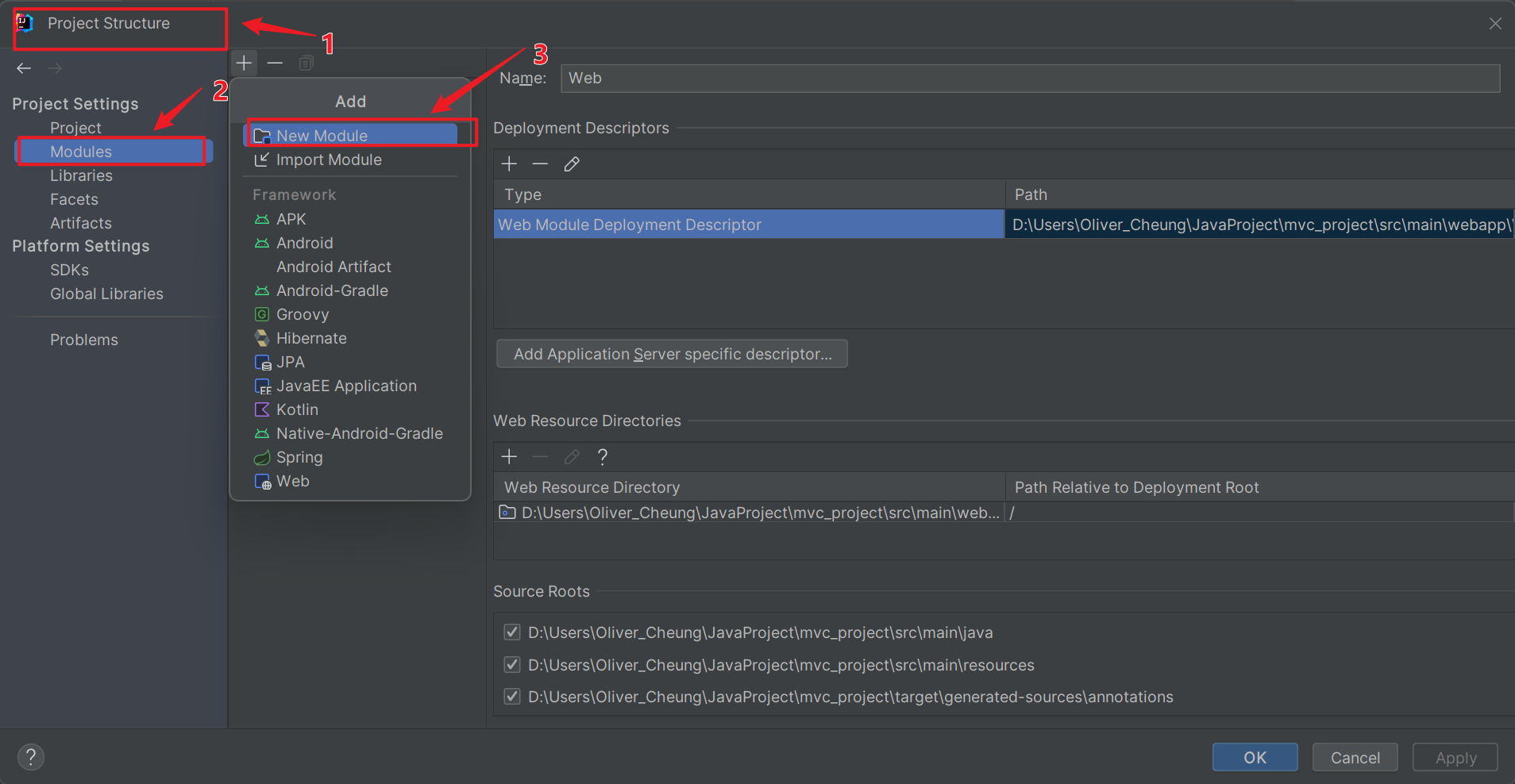Click the forward navigation arrow
Image resolution: width=1515 pixels, height=784 pixels.
tap(55, 68)
